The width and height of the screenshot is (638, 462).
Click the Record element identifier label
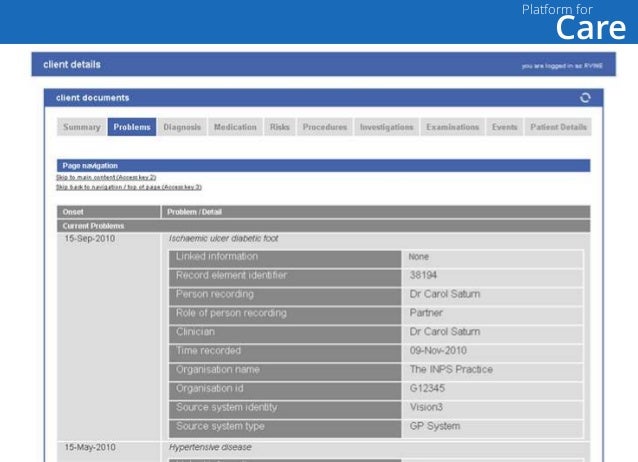coord(231,275)
